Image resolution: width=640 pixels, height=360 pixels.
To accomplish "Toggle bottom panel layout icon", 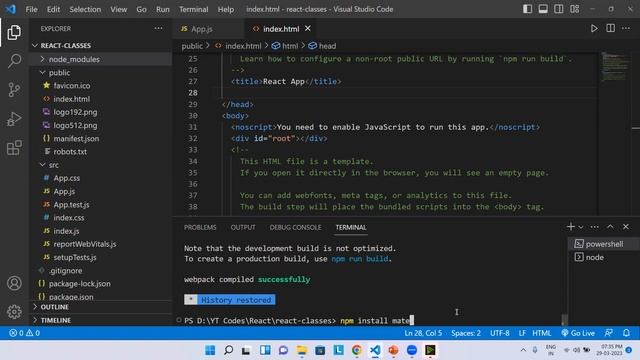I will point(543,9).
